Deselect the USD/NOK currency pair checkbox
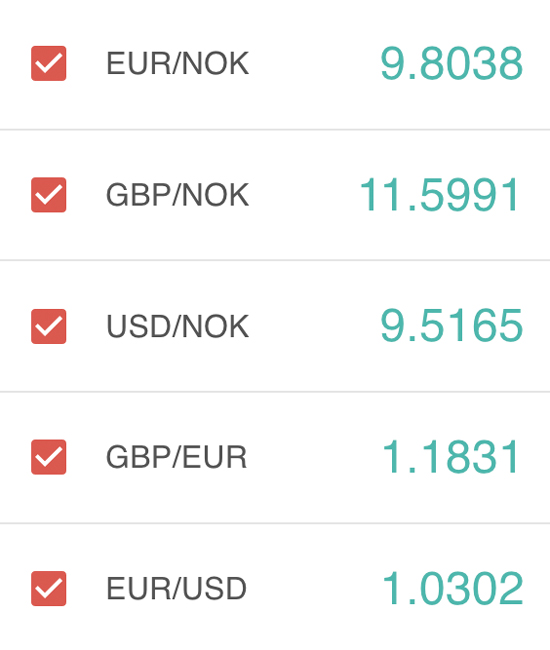Image resolution: width=550 pixels, height=650 pixels. tap(48, 326)
